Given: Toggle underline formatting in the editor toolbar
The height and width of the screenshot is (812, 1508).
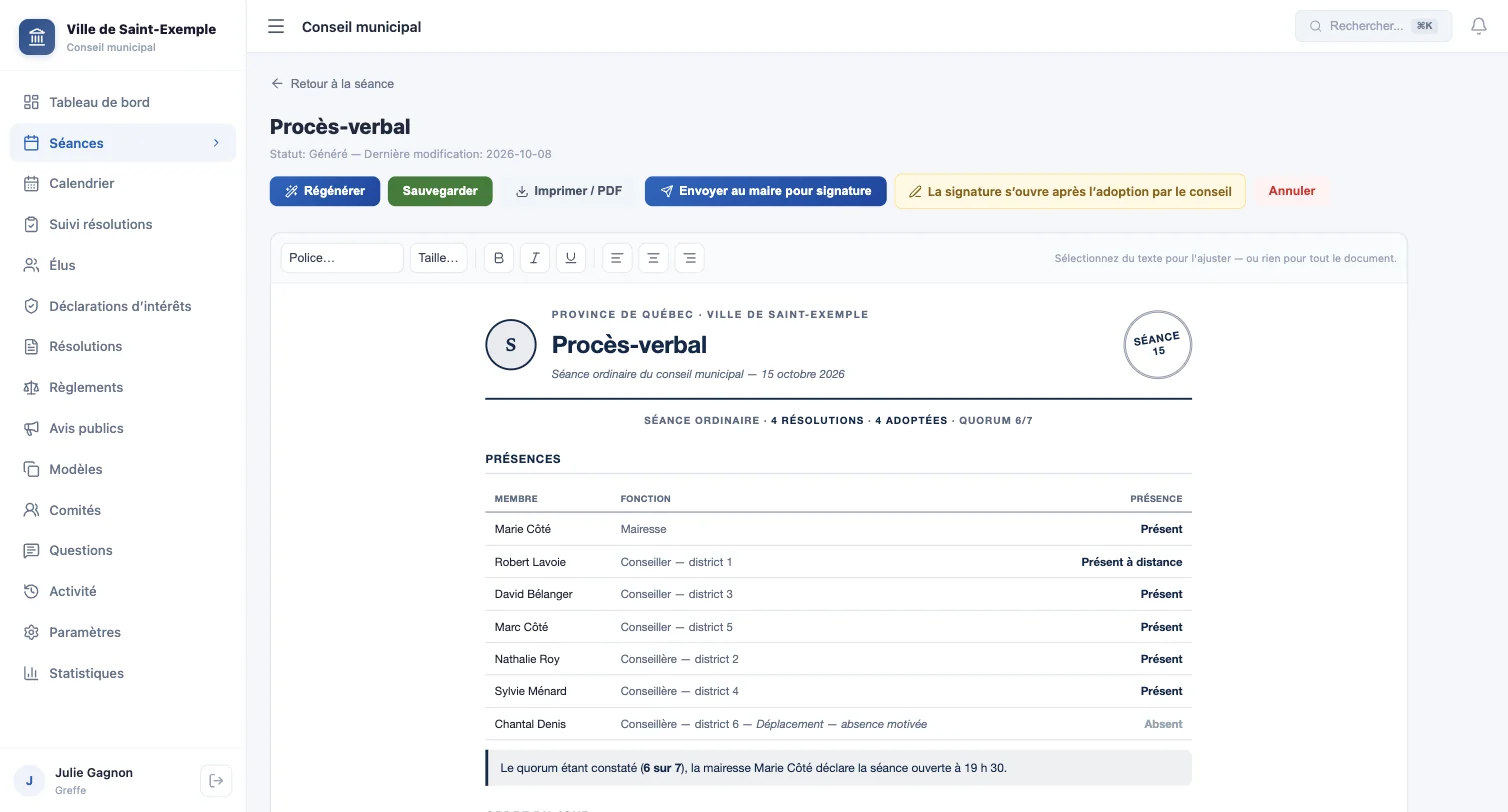Looking at the screenshot, I should tap(571, 258).
